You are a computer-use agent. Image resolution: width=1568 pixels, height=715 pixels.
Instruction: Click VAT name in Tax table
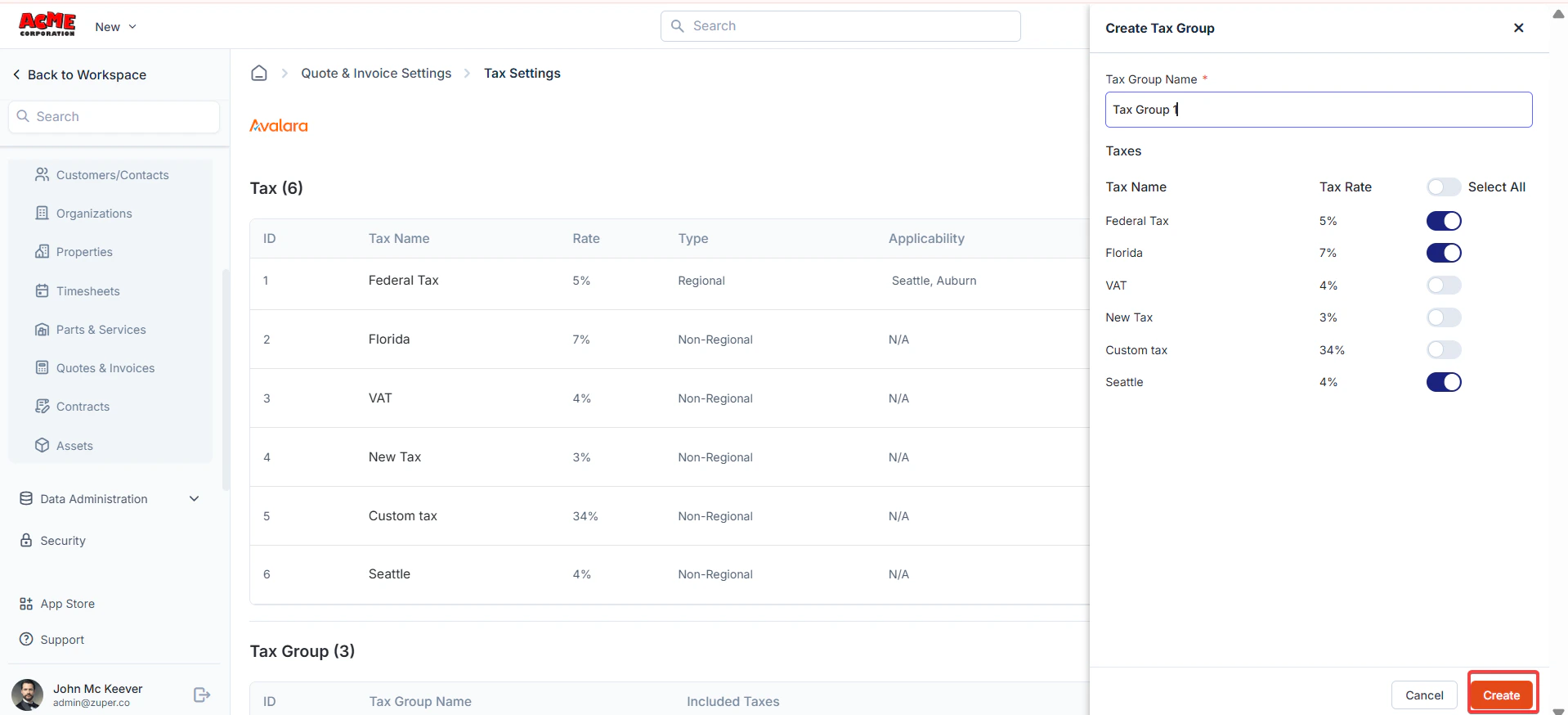[x=380, y=398]
